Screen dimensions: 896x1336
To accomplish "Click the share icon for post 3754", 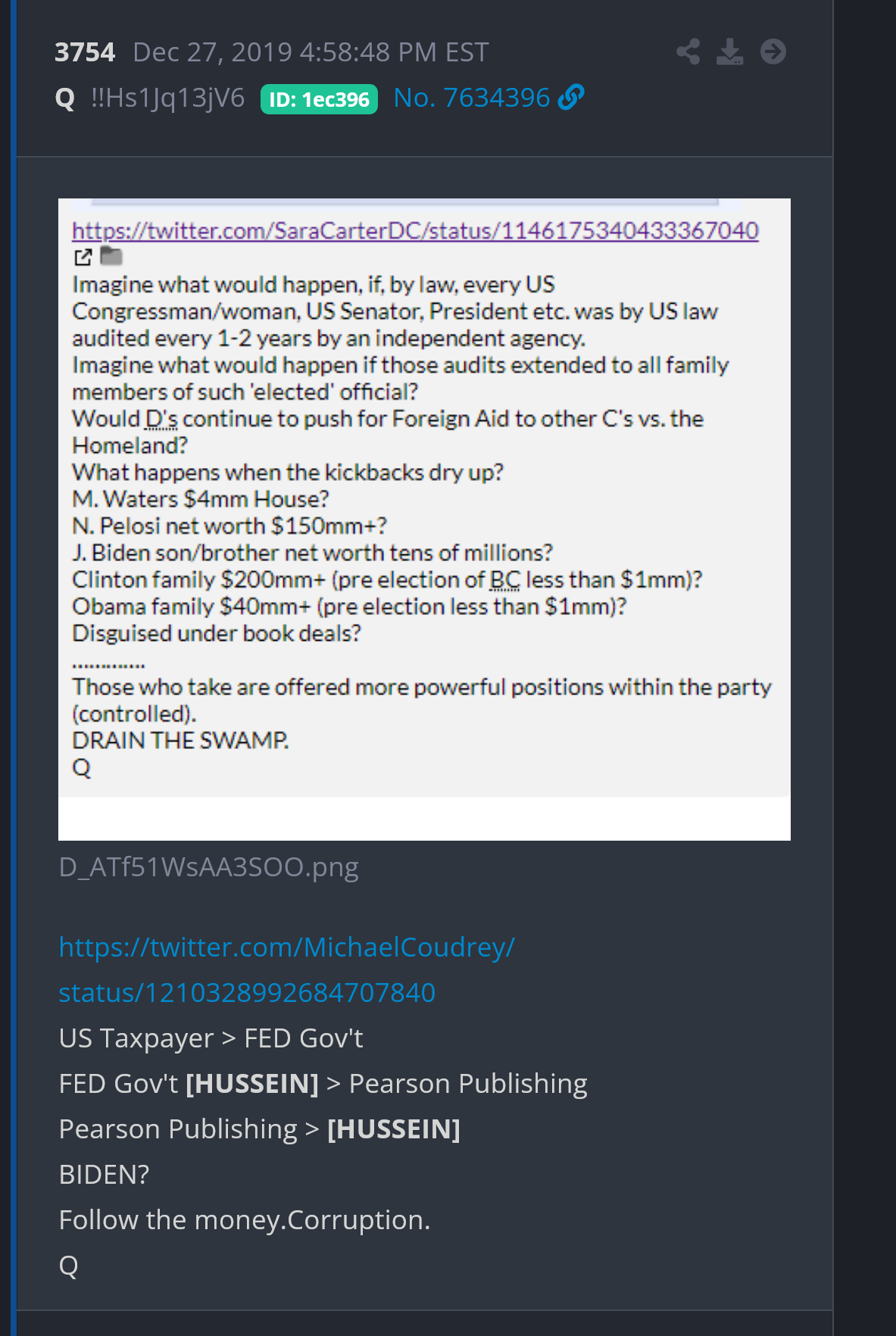I will 688,52.
